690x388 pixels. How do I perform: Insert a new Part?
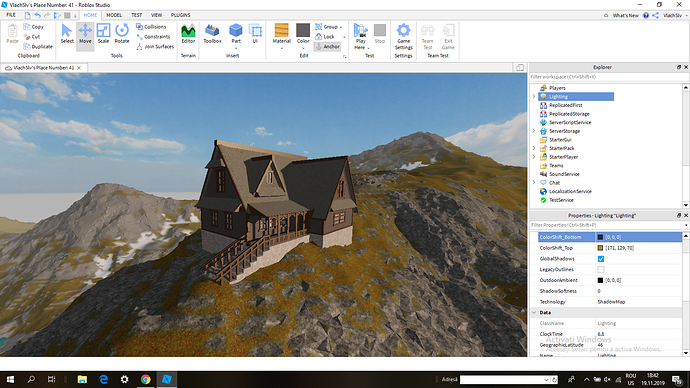coord(236,34)
